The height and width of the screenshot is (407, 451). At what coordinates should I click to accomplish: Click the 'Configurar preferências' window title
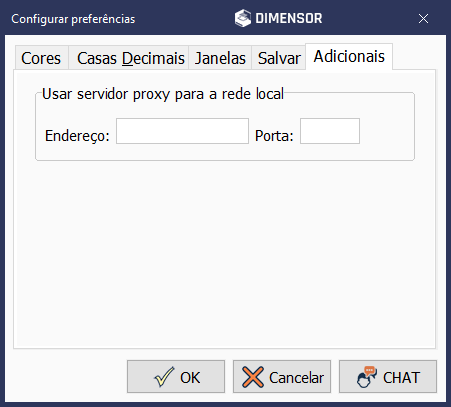pos(73,19)
